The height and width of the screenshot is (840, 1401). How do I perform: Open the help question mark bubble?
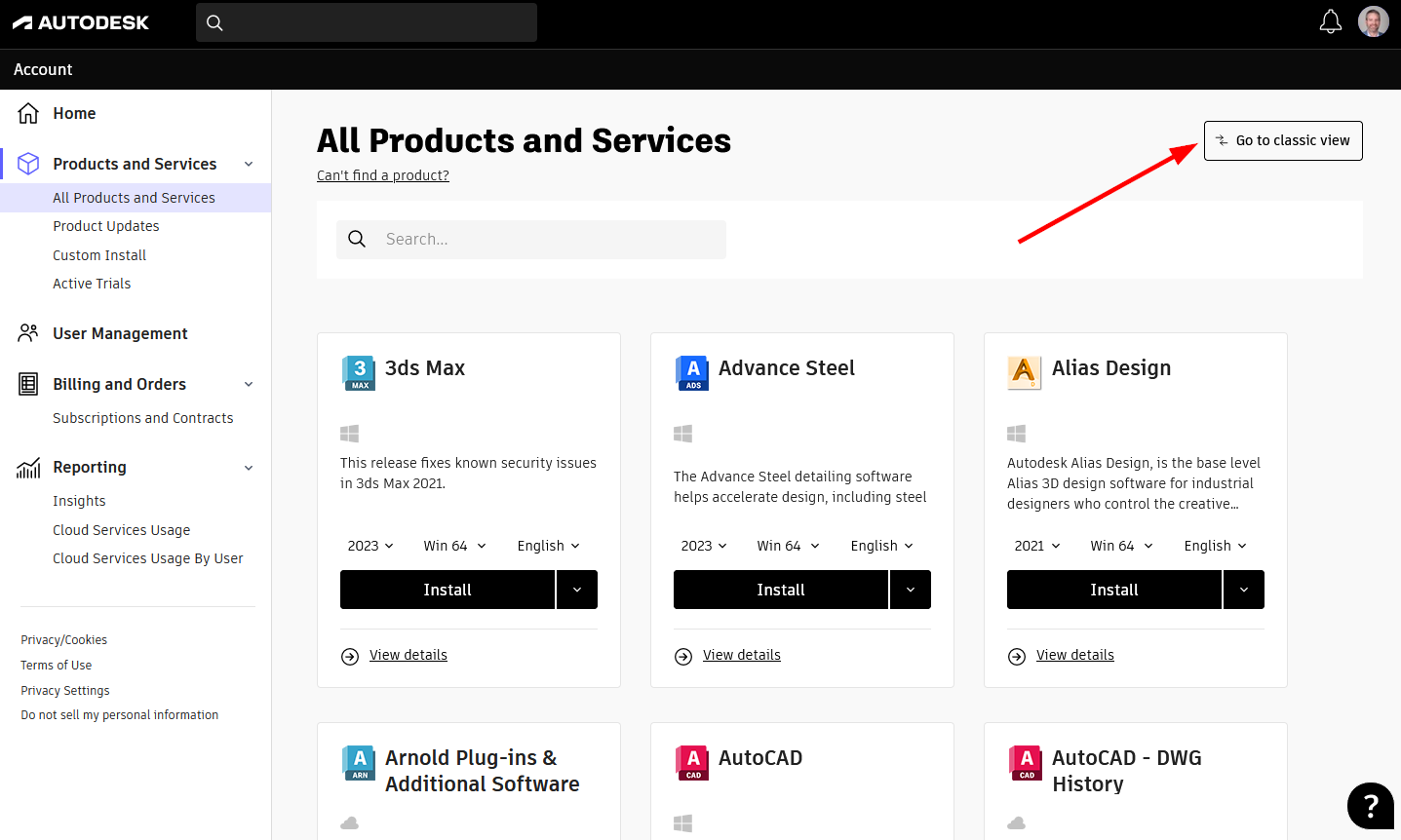1370,806
